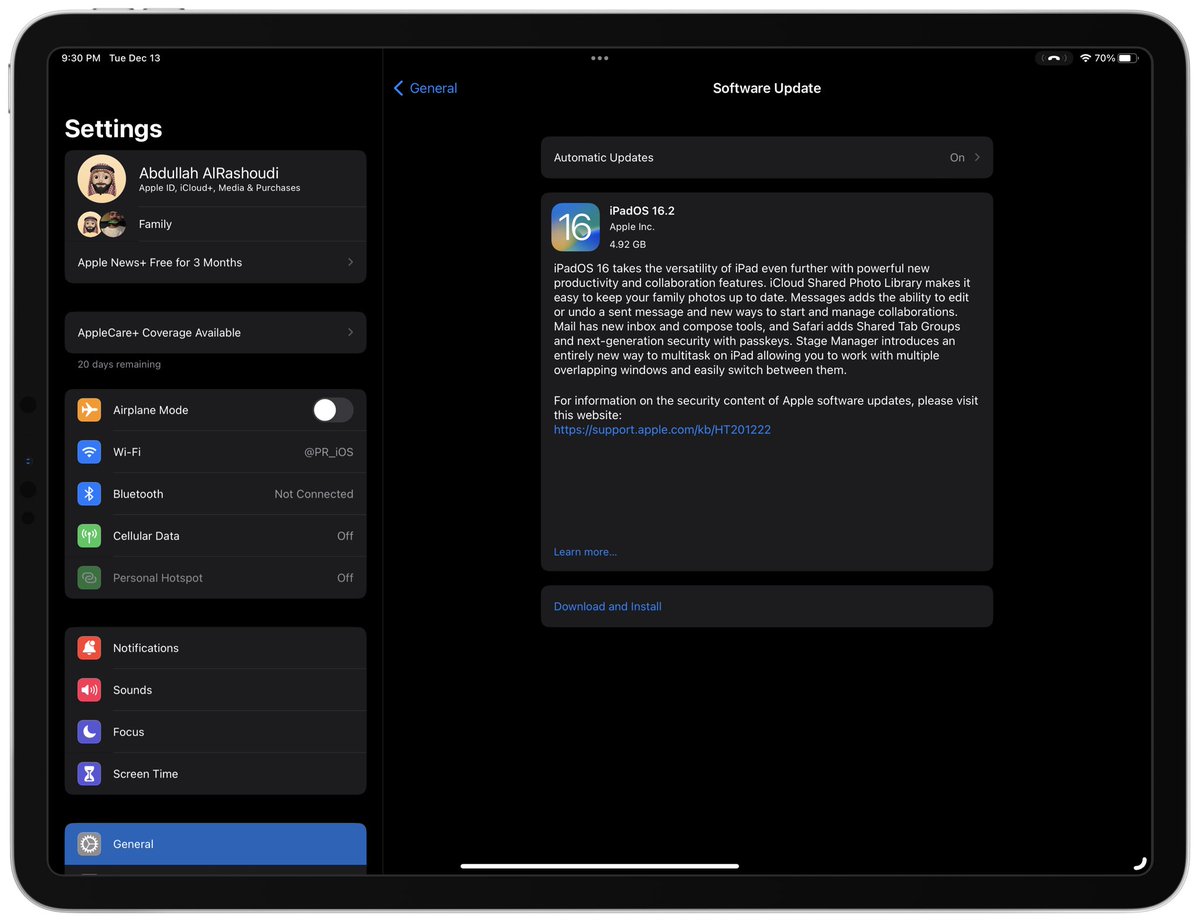The height and width of the screenshot is (923, 1200).
Task: Tap the Personal Hotspot row
Action: [x=215, y=578]
